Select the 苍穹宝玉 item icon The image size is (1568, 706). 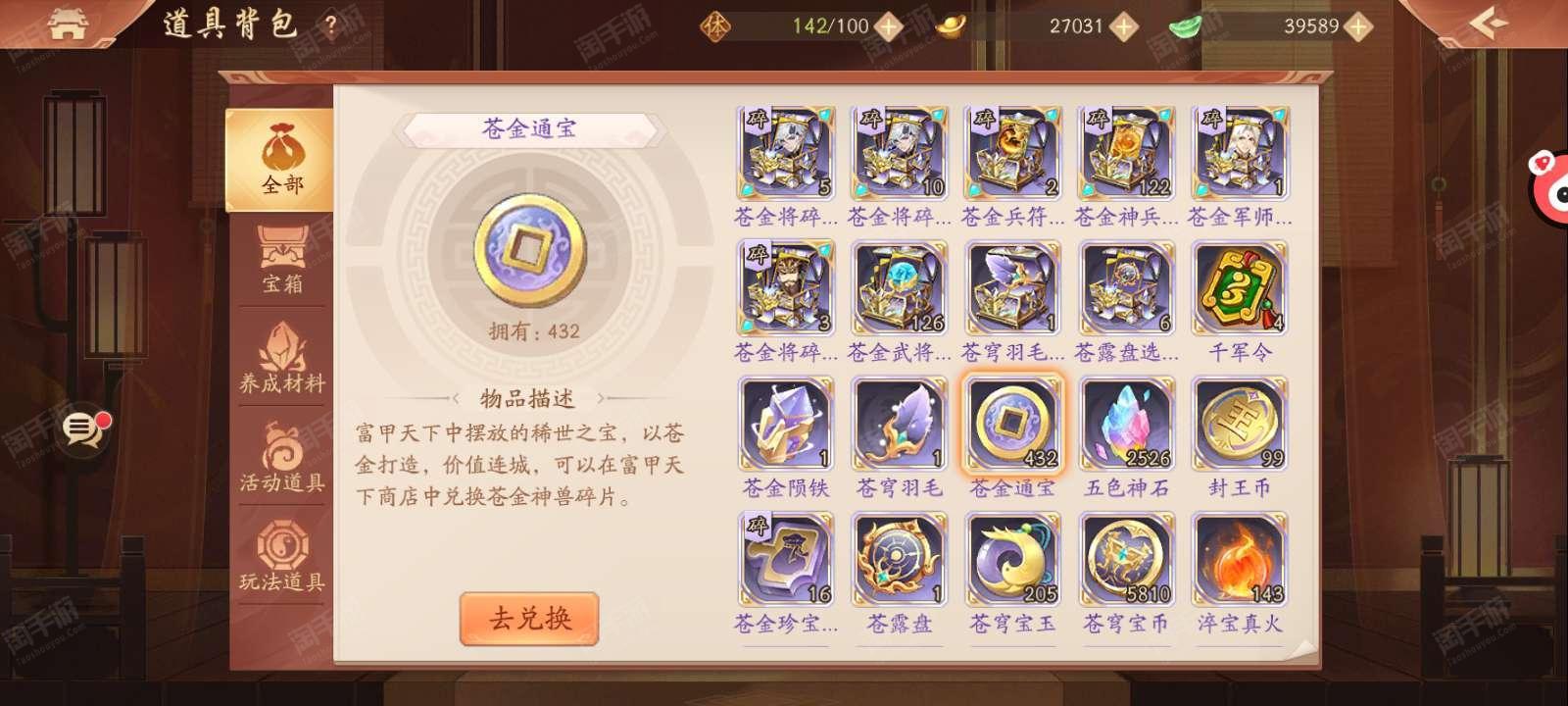[1012, 559]
